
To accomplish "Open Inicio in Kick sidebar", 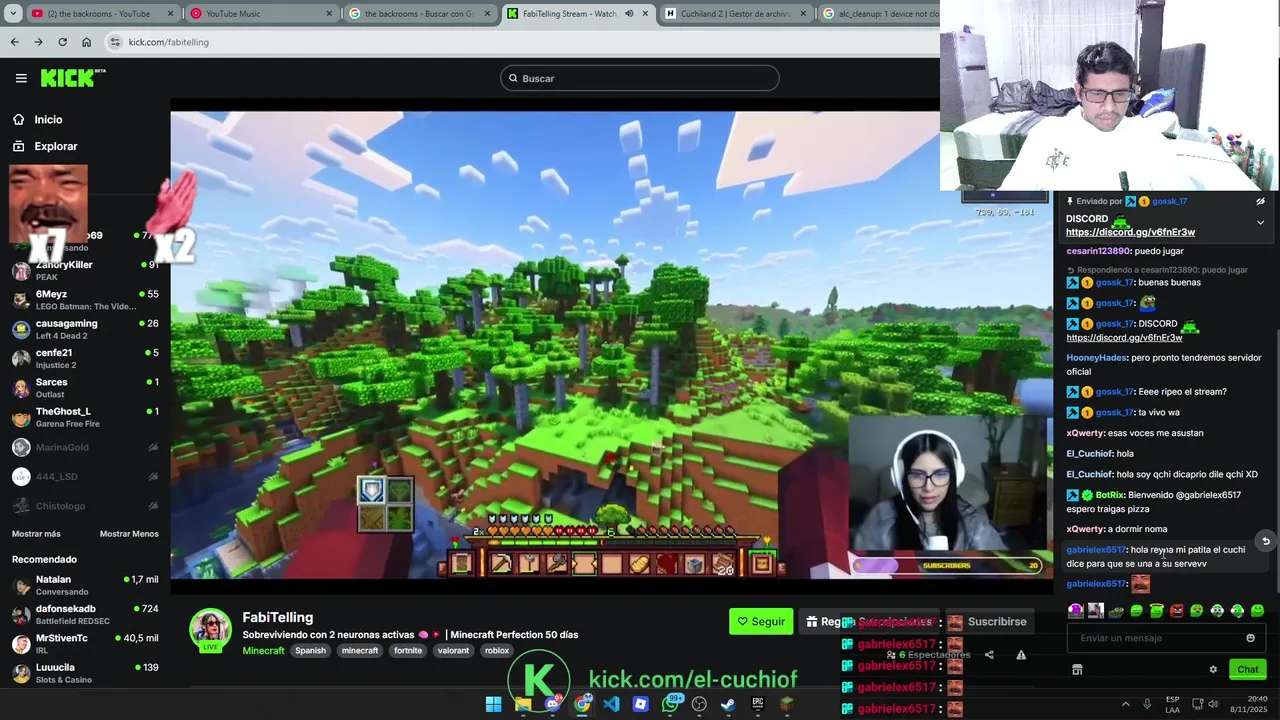I will [x=48, y=119].
